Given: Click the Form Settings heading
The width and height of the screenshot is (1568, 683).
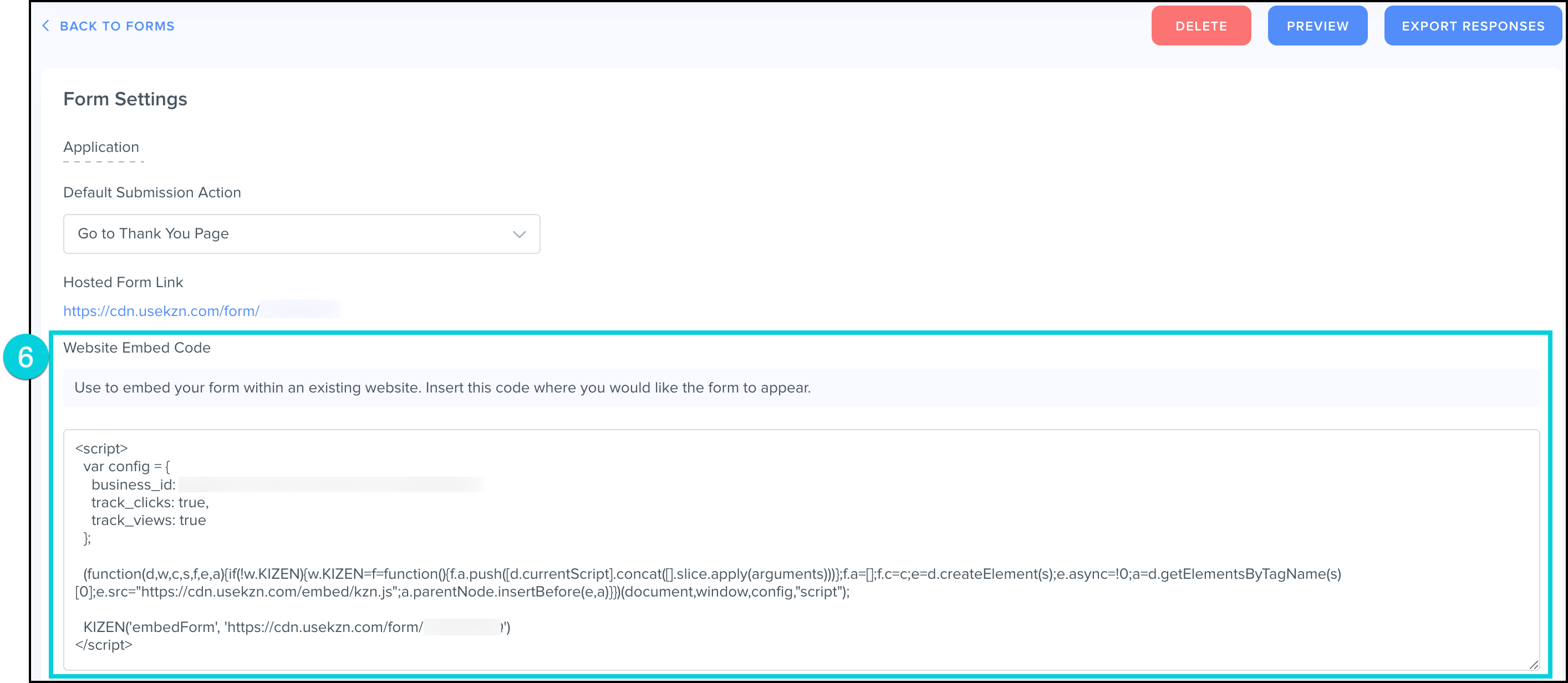Looking at the screenshot, I should (125, 99).
